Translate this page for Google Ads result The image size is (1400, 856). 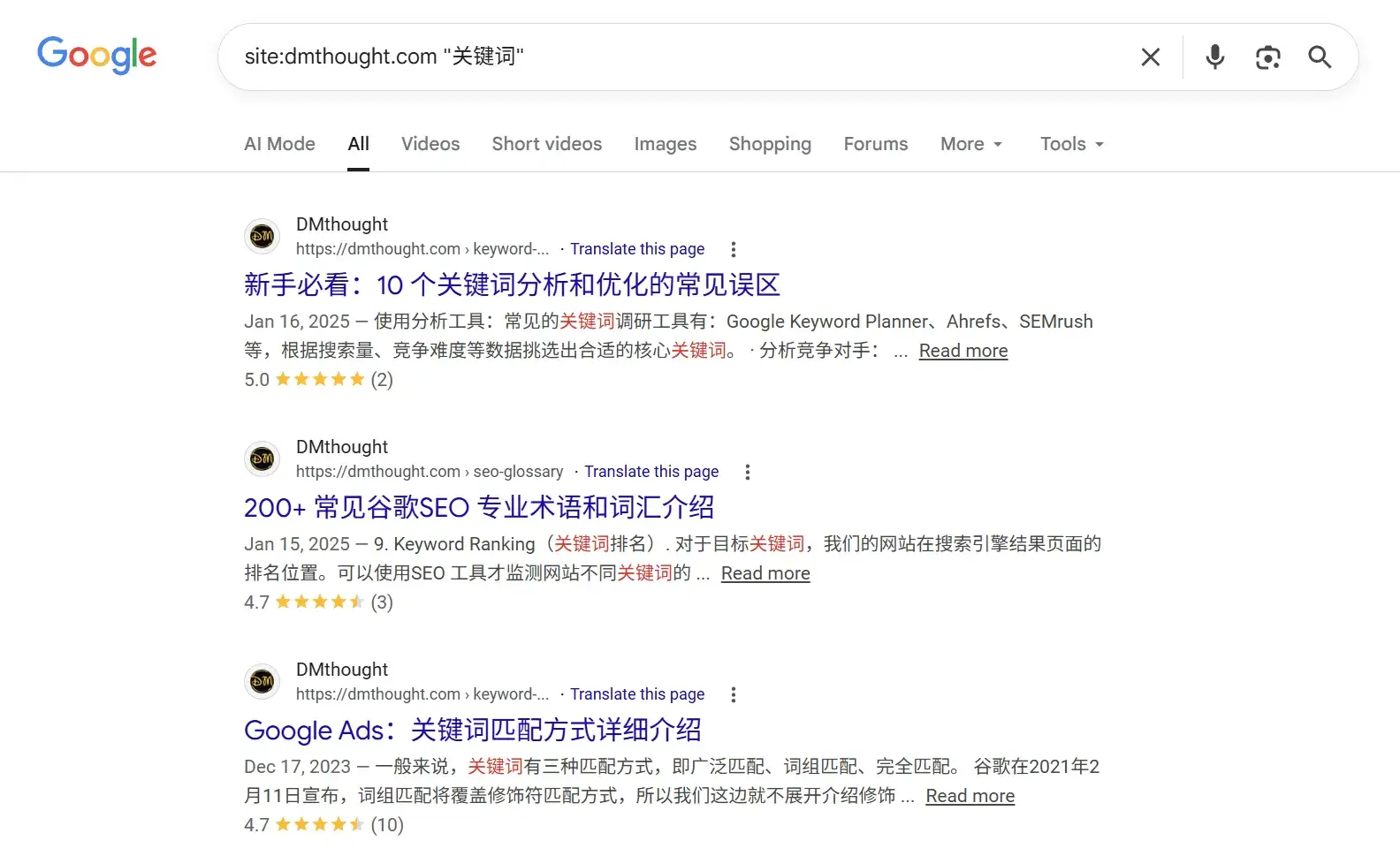(x=637, y=694)
